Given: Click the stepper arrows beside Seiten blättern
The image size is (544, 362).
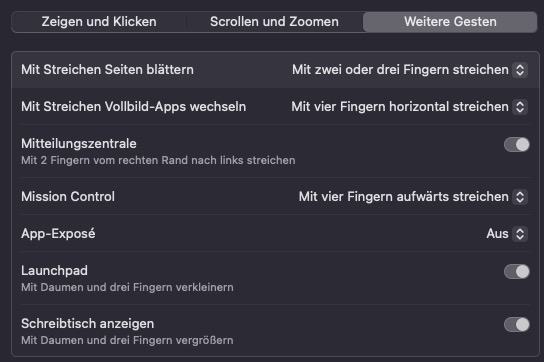Looking at the screenshot, I should click(520, 70).
